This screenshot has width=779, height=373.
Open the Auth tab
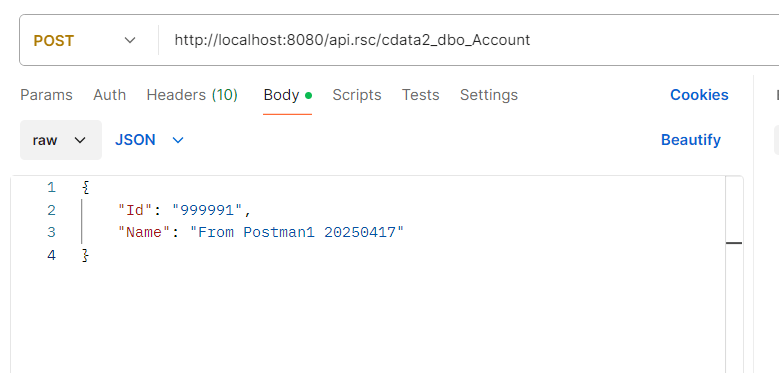109,95
